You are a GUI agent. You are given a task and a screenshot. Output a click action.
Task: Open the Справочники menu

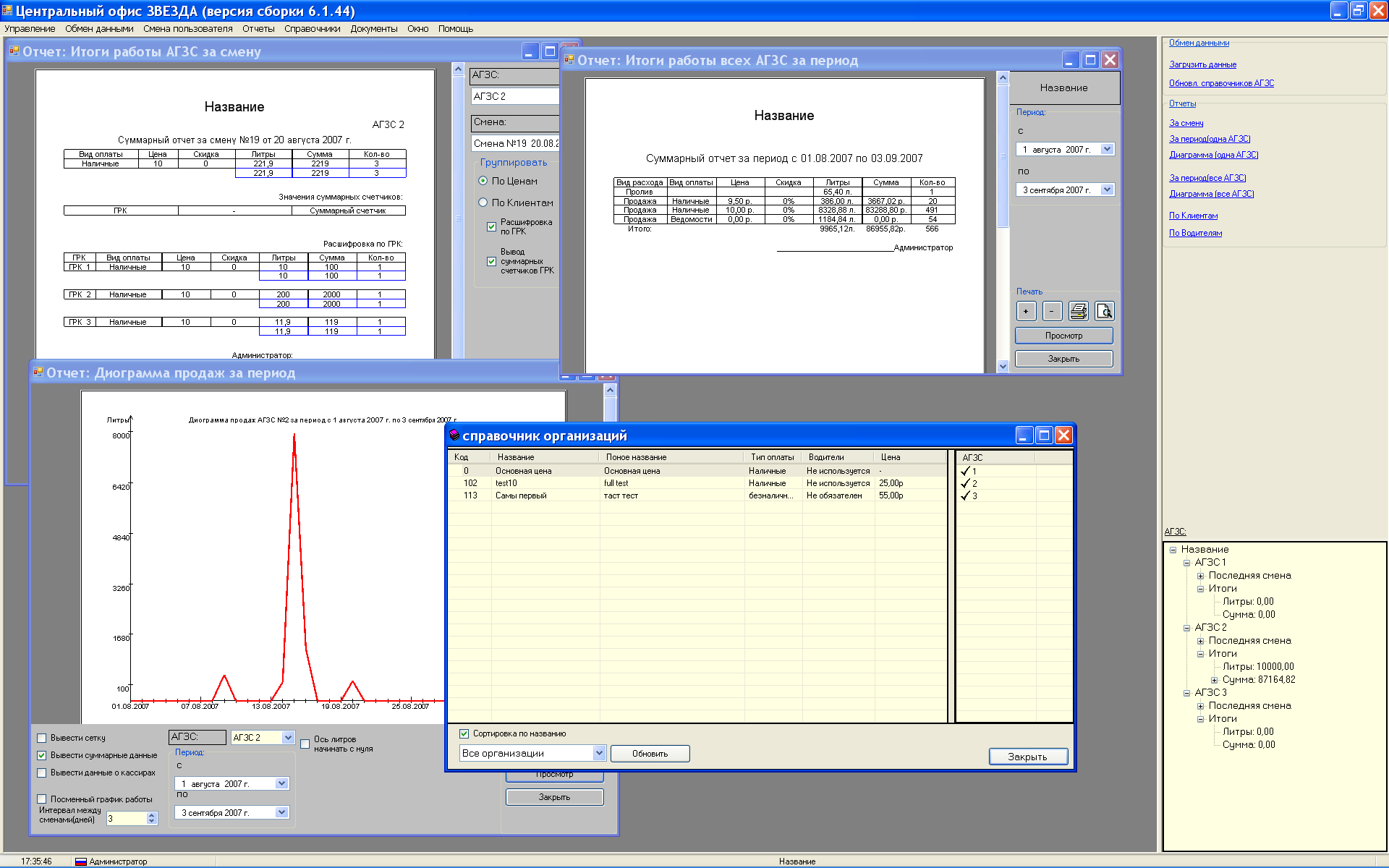(x=312, y=29)
